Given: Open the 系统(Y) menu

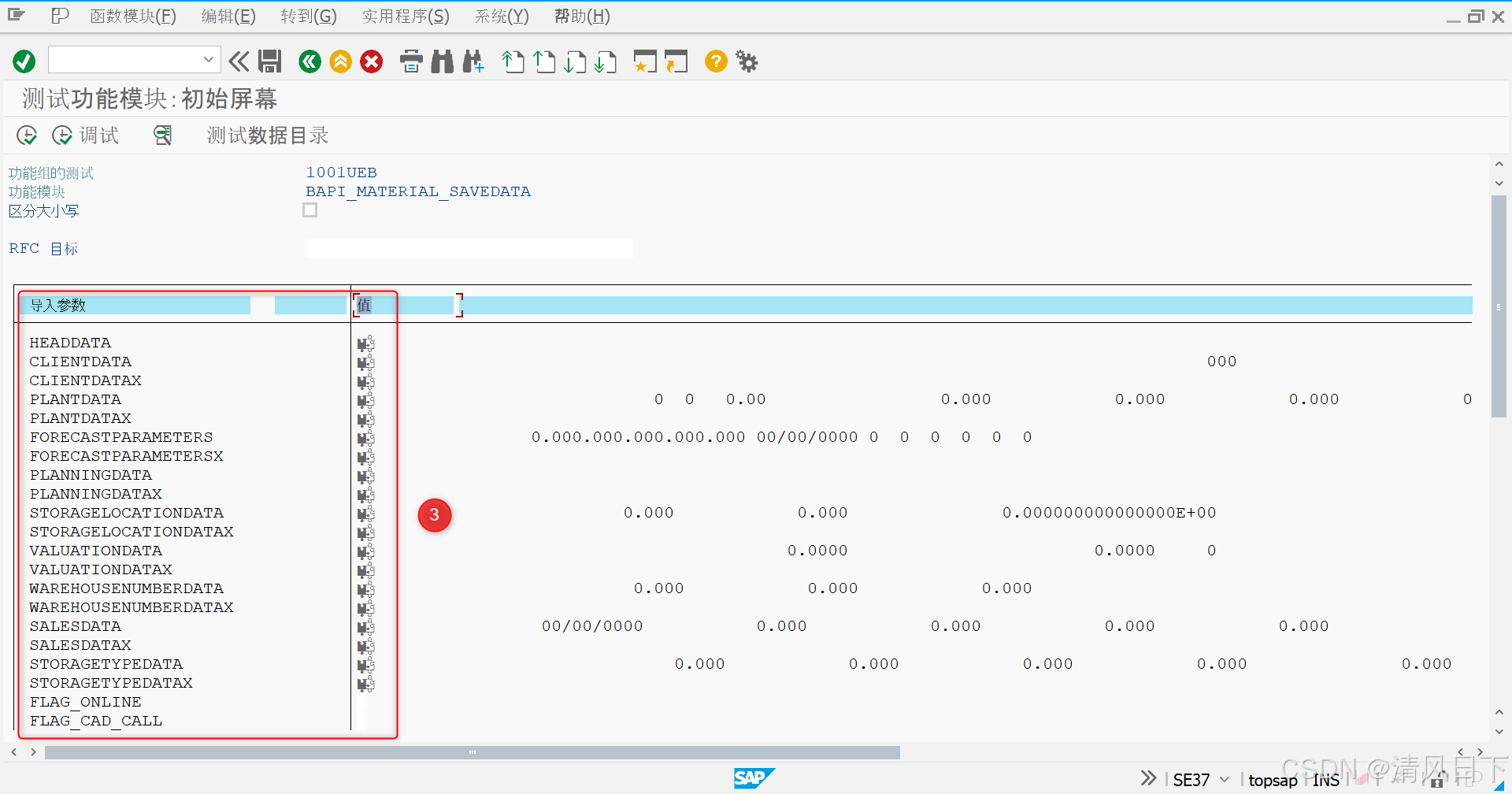Looking at the screenshot, I should coord(501,16).
